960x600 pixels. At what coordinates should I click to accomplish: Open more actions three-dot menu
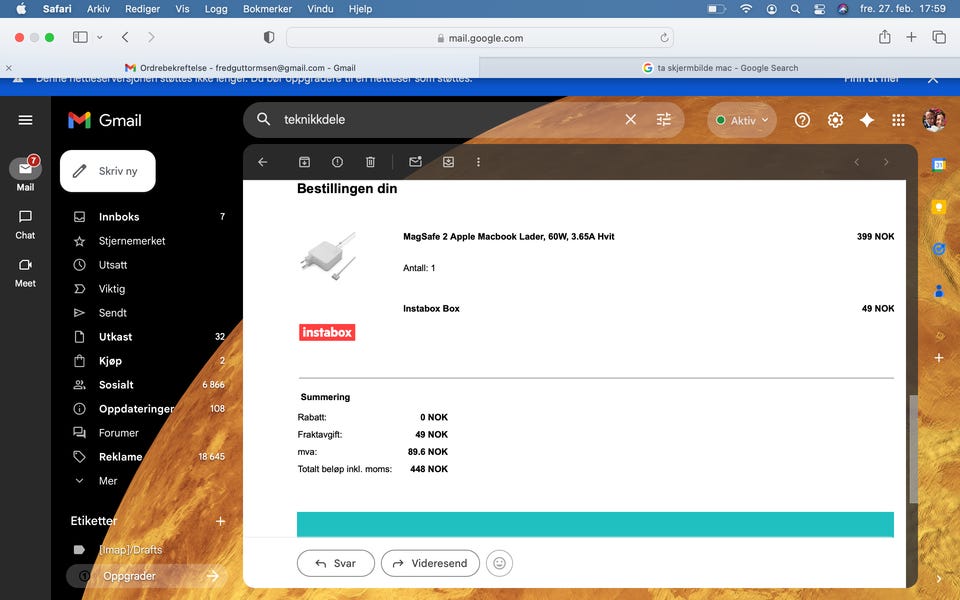(478, 162)
